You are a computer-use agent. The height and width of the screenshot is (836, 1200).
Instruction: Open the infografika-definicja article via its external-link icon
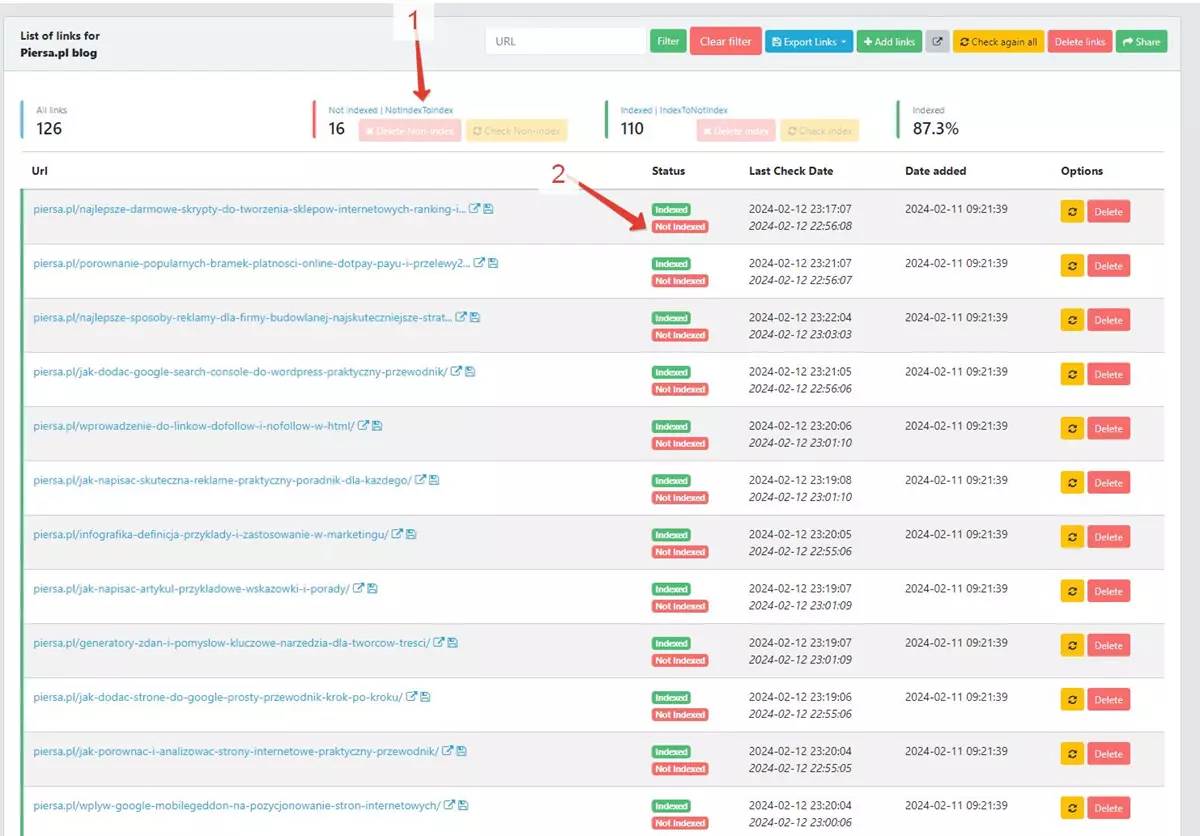tap(398, 533)
